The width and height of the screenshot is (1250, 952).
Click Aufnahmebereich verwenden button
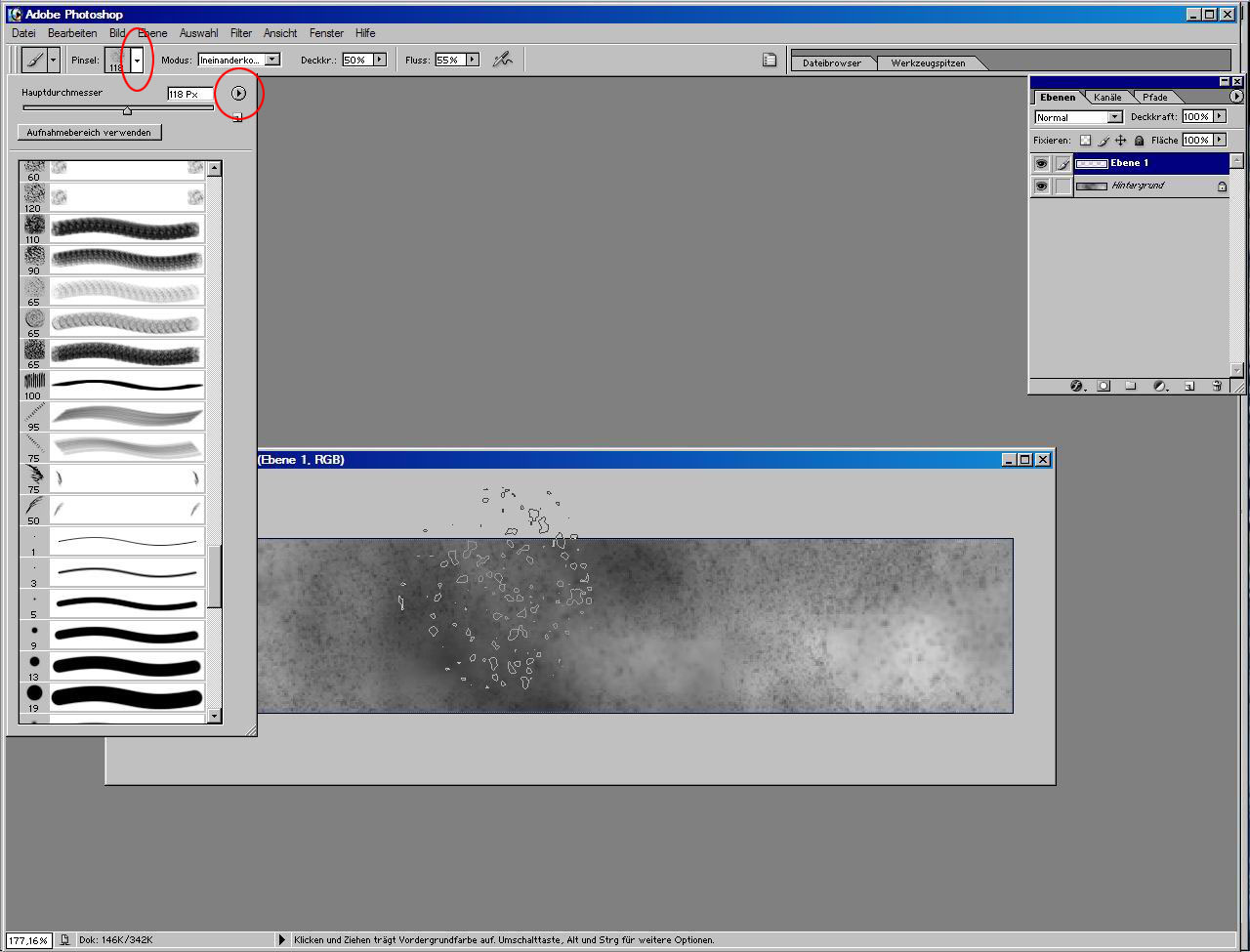89,133
